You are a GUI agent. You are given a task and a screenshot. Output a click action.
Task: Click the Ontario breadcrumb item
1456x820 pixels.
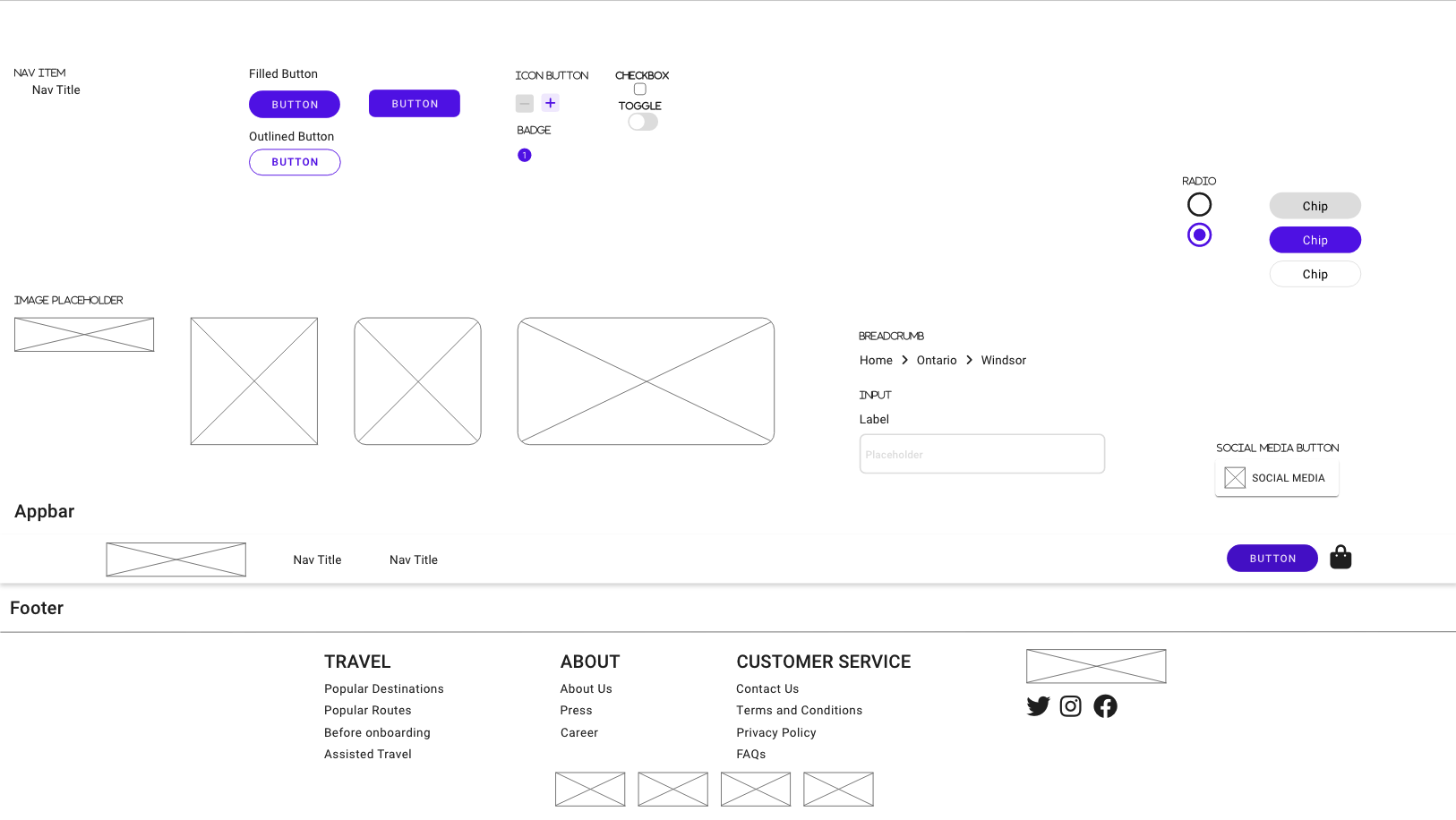937,360
